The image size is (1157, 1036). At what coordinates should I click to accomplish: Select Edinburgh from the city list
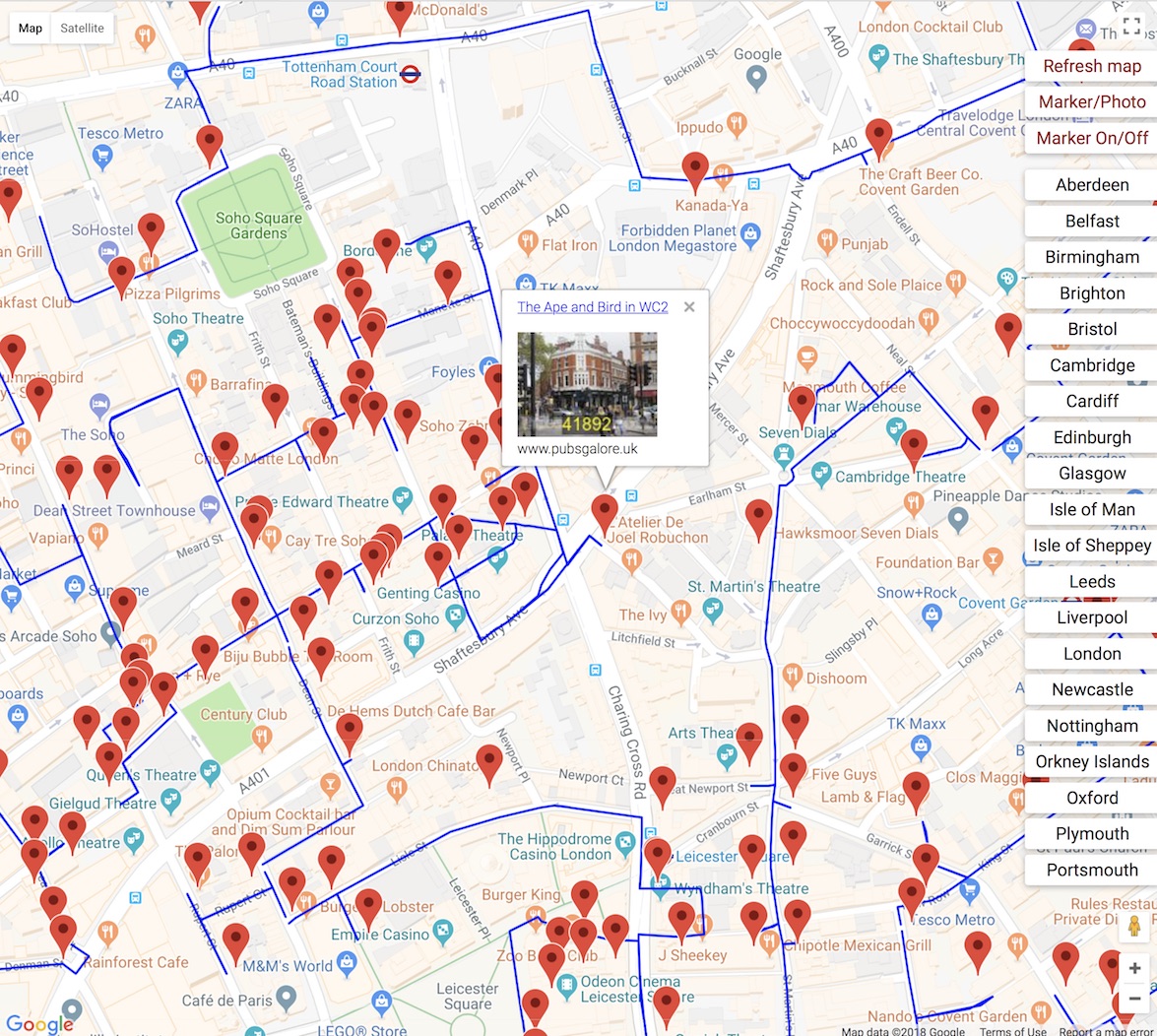1091,437
